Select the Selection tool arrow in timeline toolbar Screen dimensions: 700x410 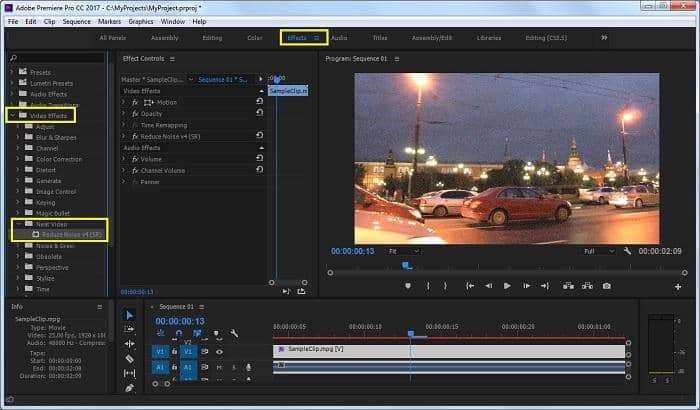129,315
